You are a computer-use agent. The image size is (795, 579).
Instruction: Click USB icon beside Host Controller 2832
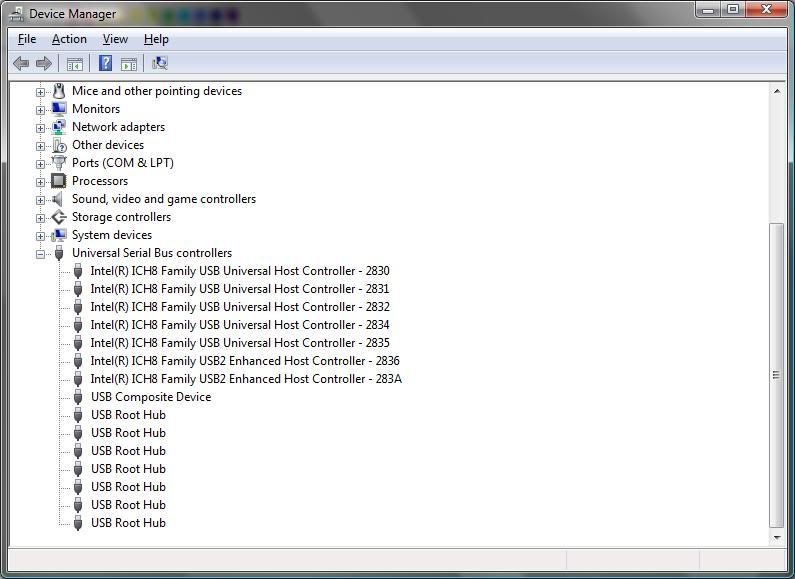click(78, 307)
